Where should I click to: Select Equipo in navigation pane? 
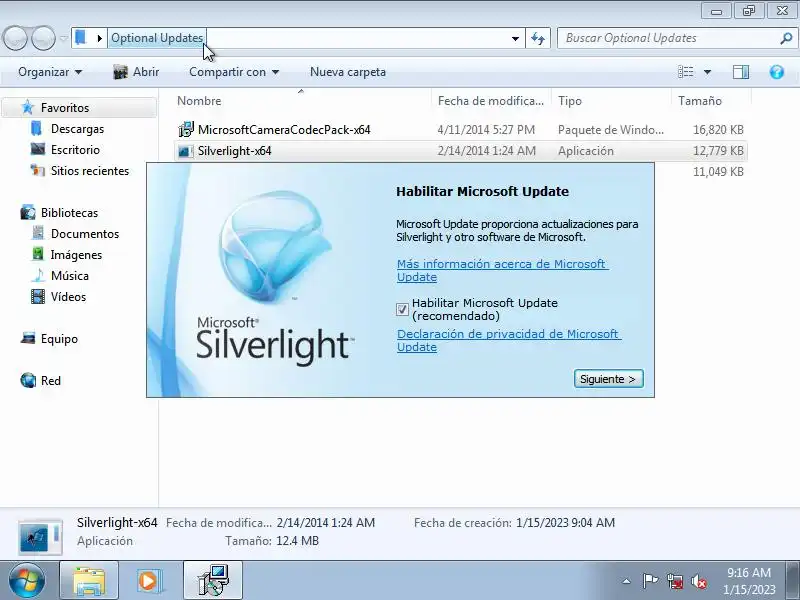(x=59, y=339)
